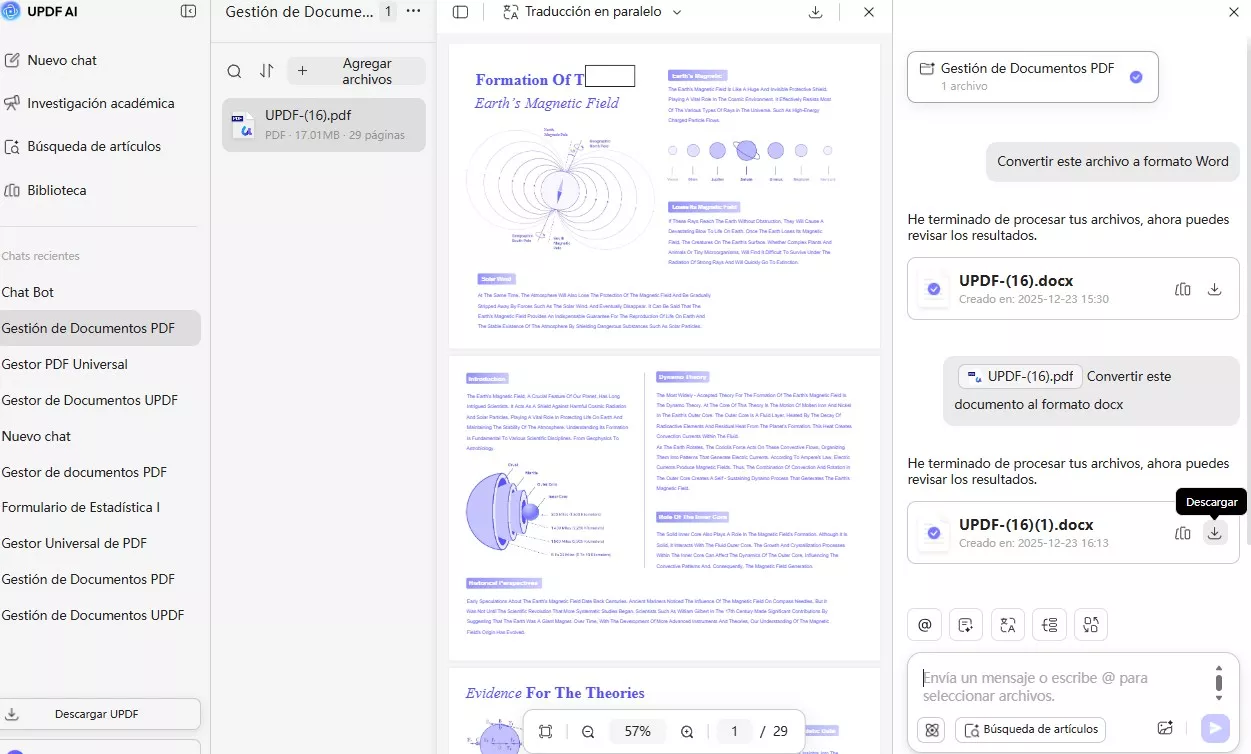Open recent chat Formulario de Estadística I

tap(81, 507)
